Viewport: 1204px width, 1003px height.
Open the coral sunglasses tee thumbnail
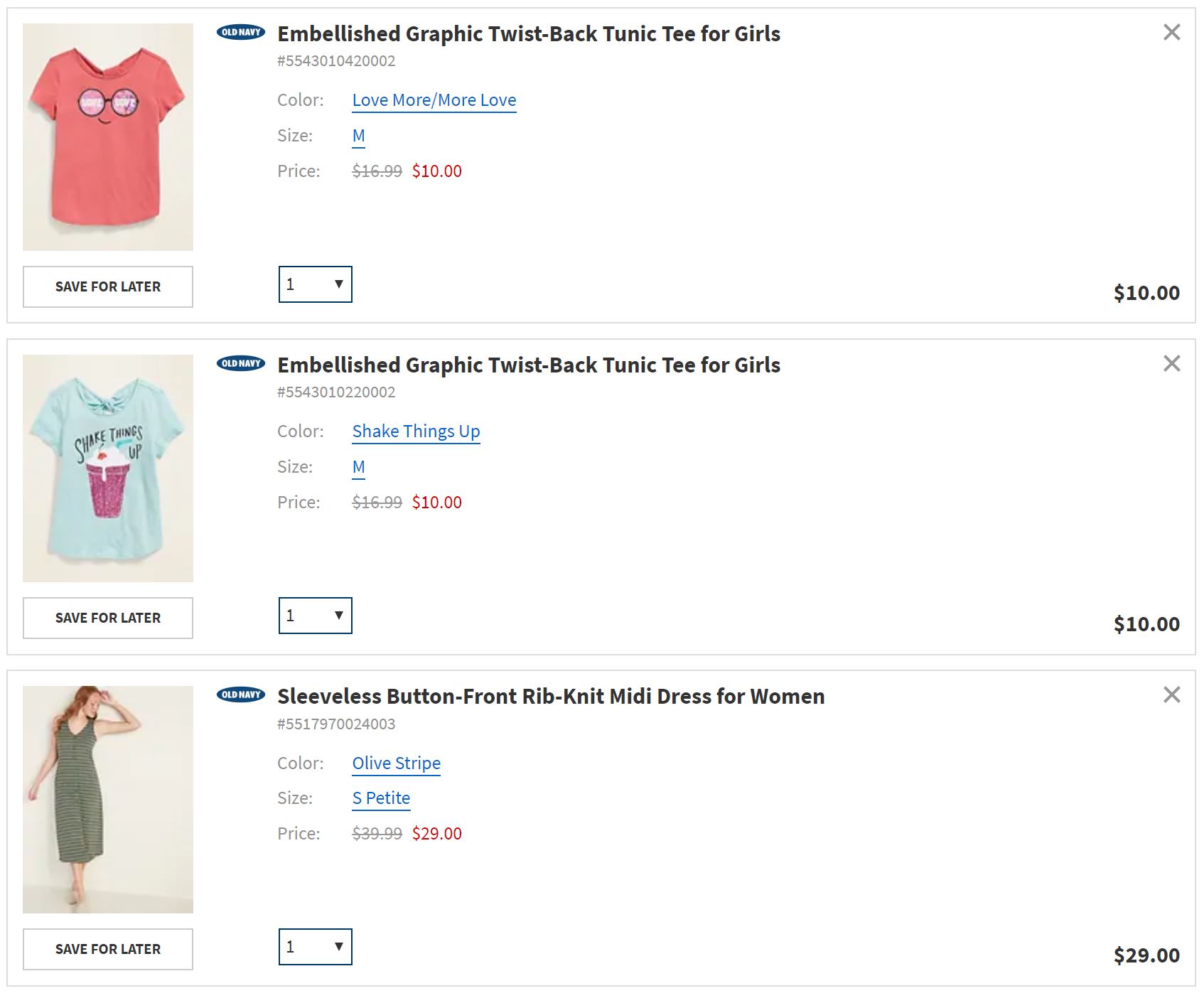pos(108,137)
